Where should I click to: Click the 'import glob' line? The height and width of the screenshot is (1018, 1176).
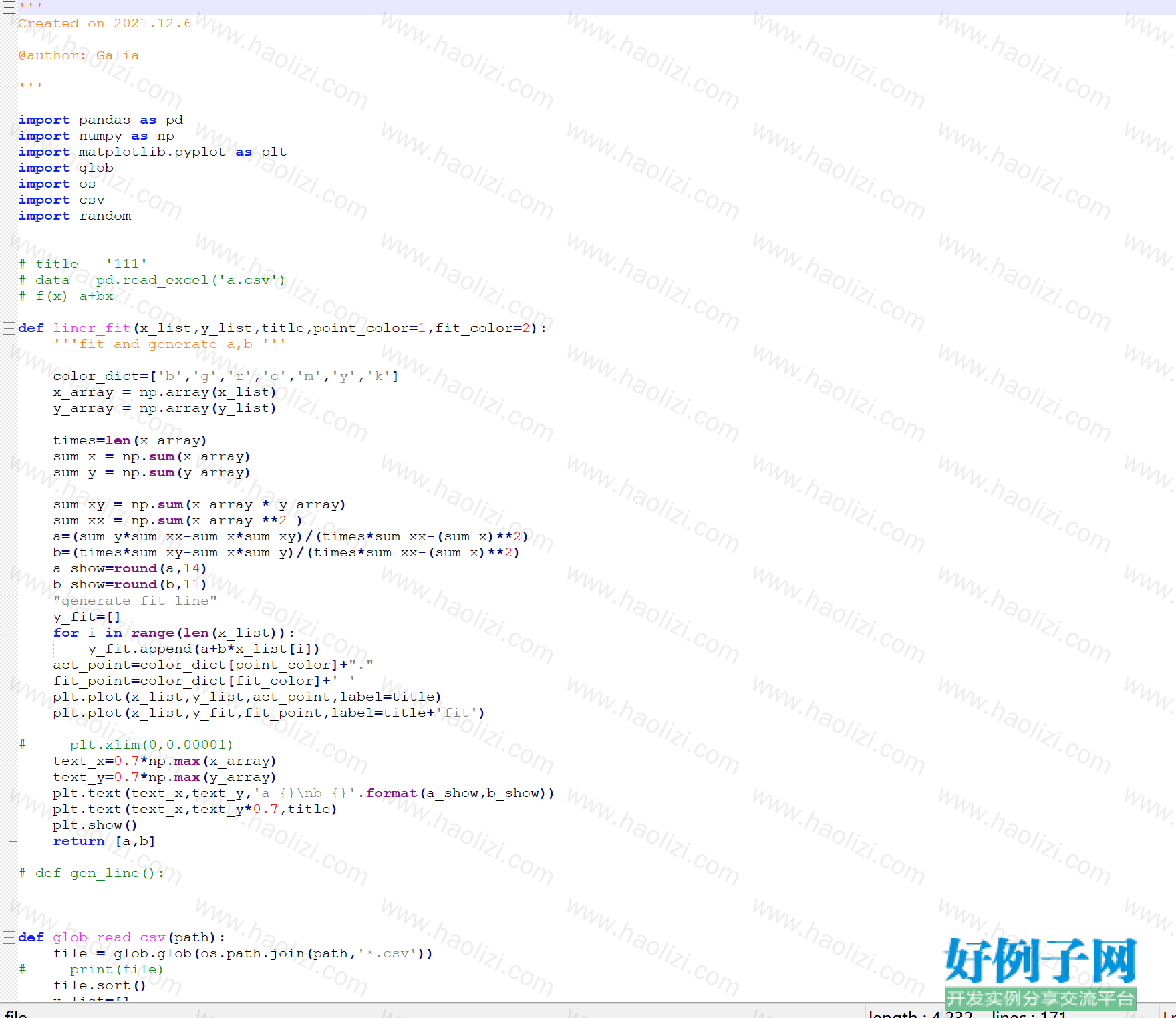click(x=66, y=168)
